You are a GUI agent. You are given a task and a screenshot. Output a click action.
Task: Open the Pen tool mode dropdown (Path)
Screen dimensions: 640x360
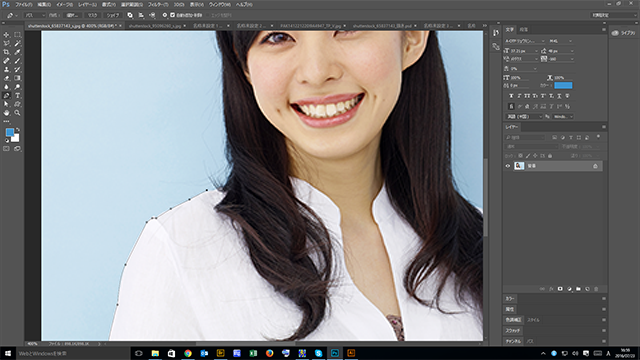(x=34, y=15)
